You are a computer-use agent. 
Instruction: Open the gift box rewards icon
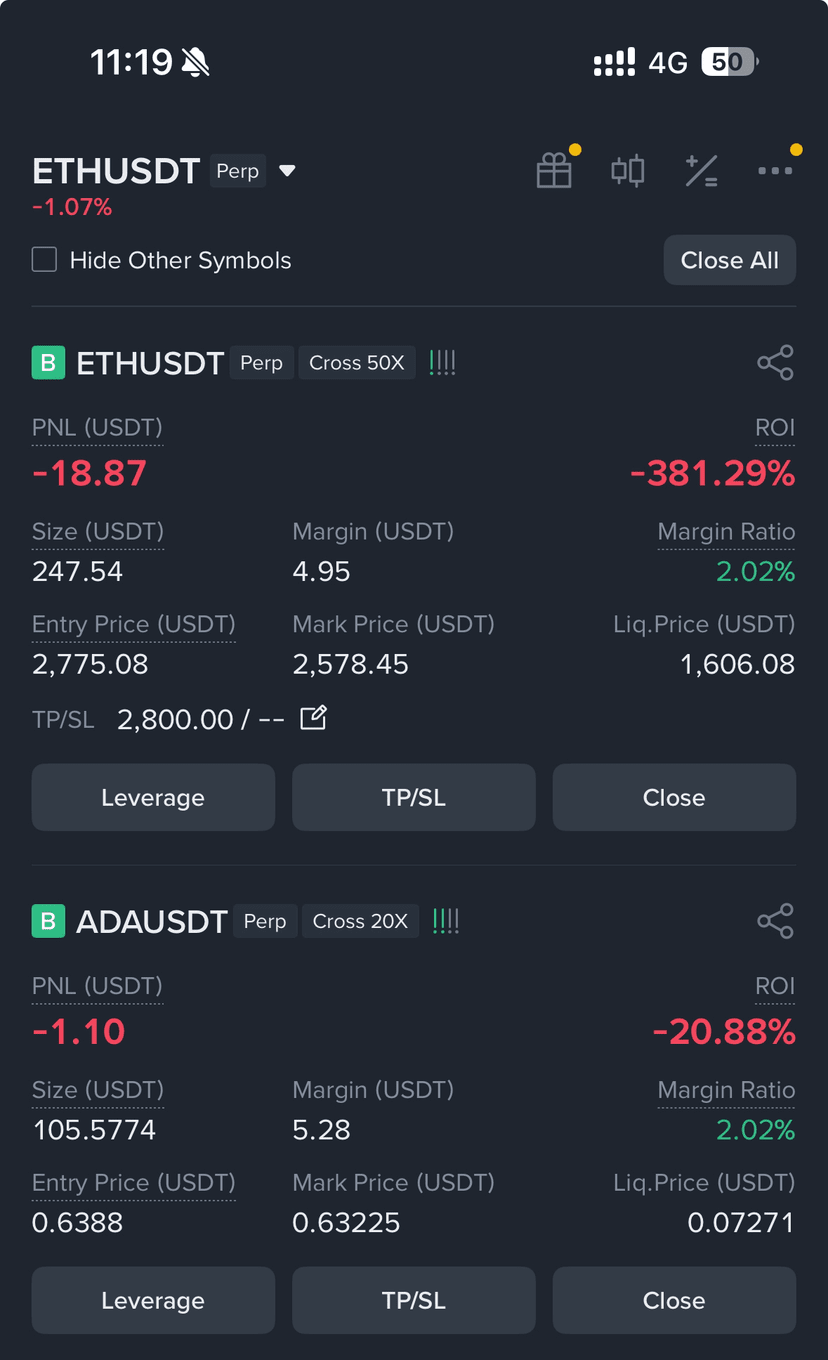point(554,171)
